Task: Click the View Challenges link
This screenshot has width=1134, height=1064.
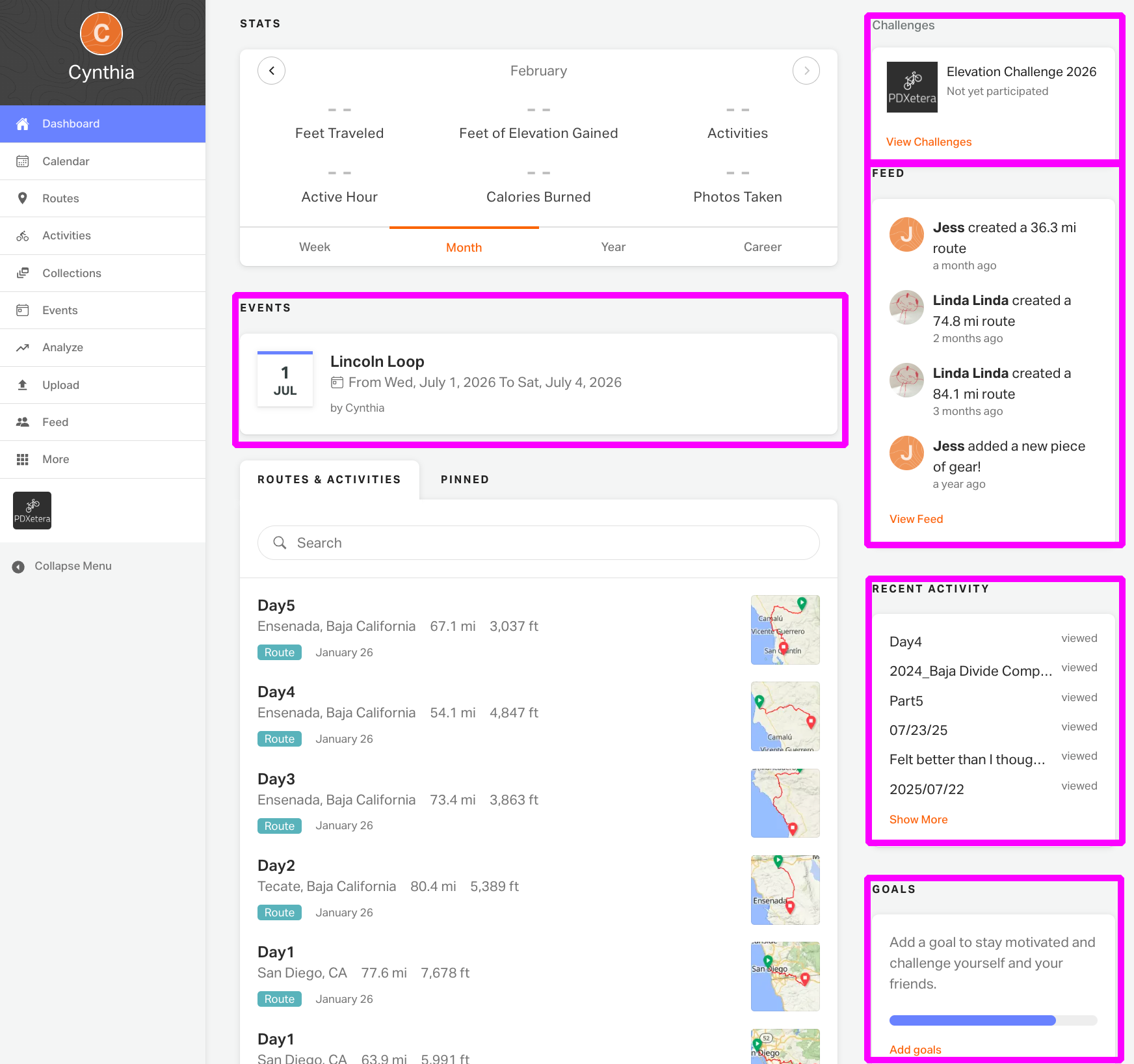Action: [929, 142]
